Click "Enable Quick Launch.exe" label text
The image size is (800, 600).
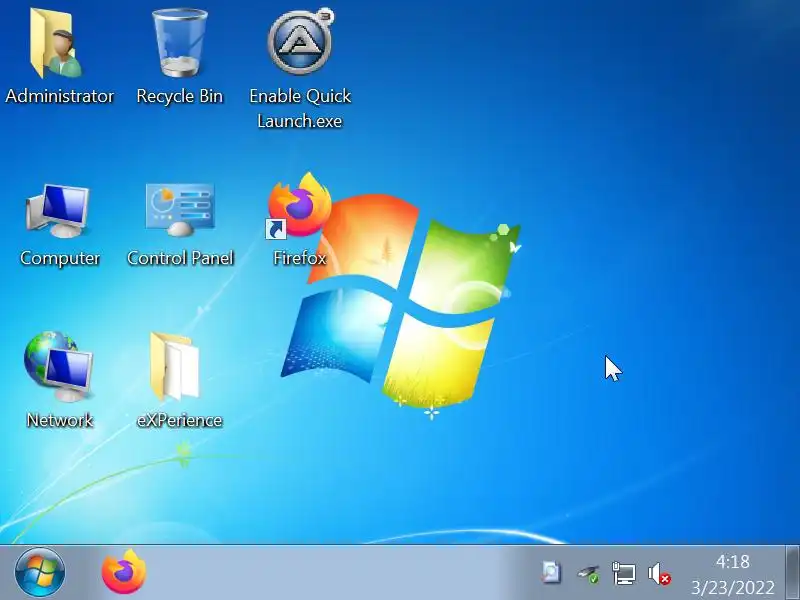click(300, 108)
